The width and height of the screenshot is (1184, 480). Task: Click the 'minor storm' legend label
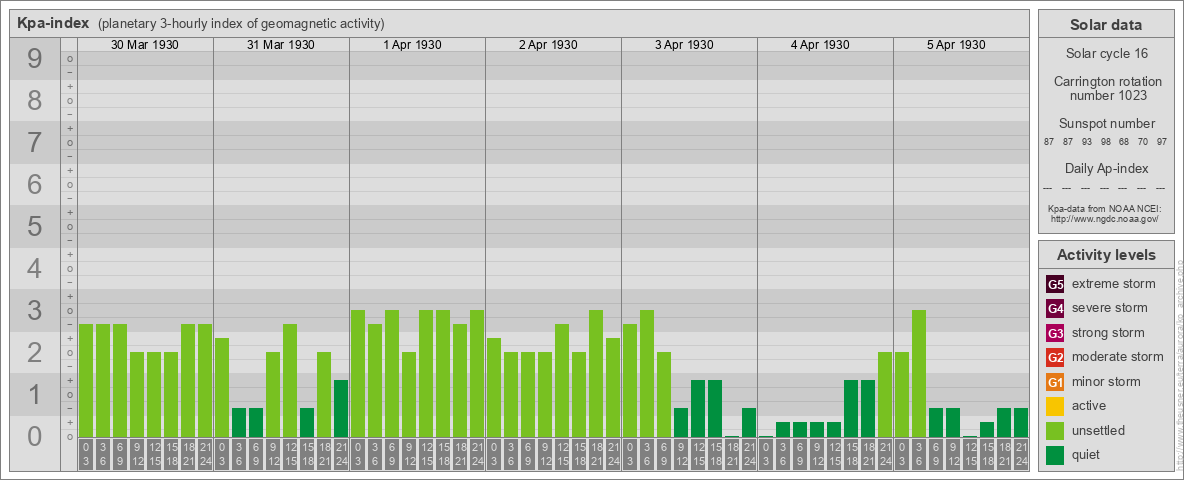tap(1106, 382)
